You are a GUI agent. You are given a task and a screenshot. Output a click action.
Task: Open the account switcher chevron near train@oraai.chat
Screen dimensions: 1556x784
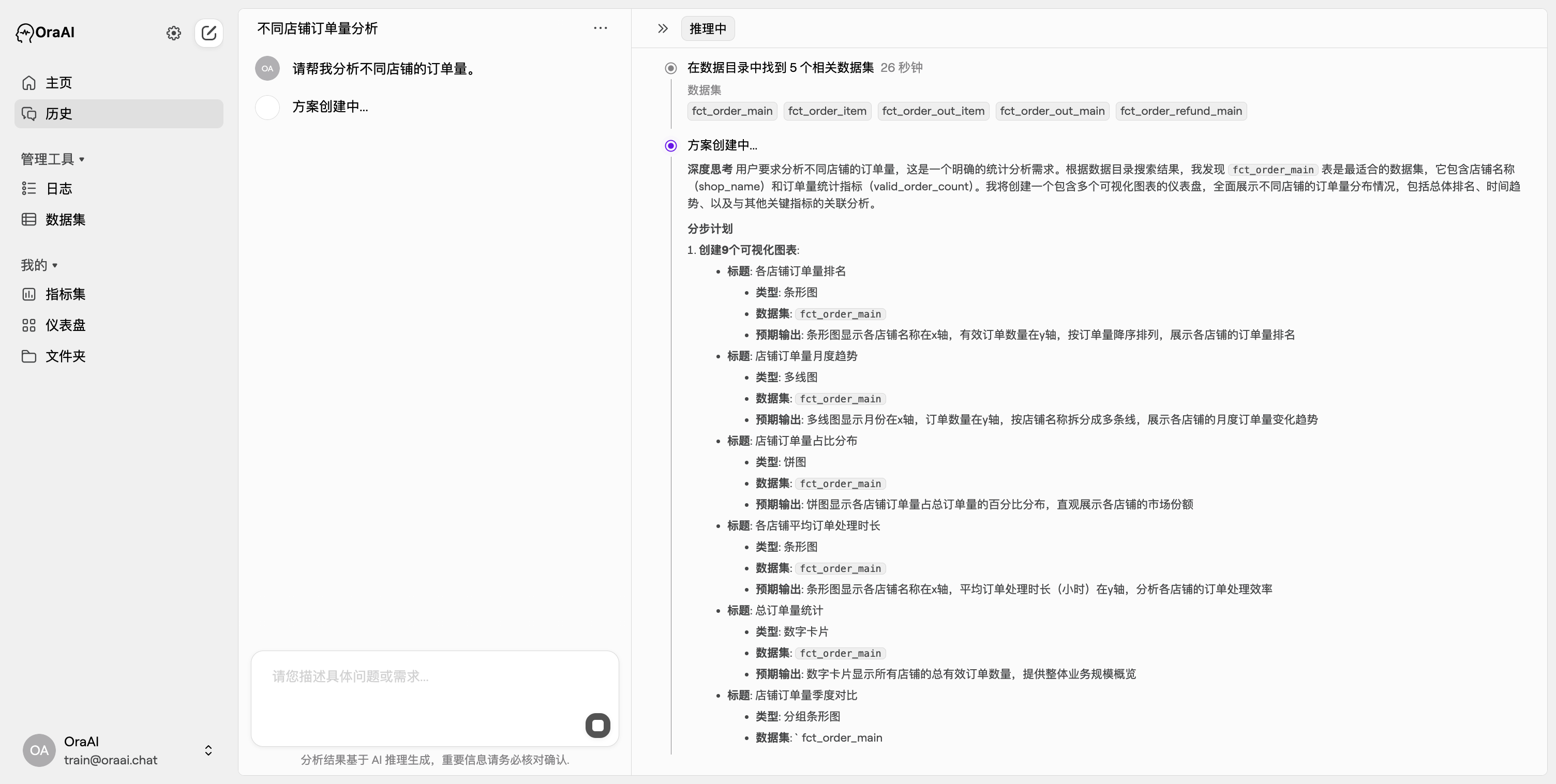208,750
